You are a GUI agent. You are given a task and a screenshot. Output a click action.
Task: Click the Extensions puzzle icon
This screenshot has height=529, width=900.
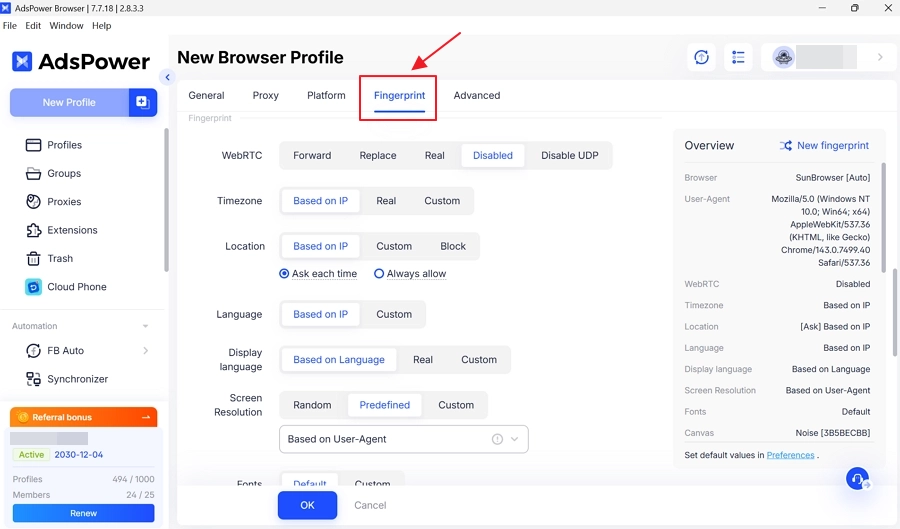point(33,230)
